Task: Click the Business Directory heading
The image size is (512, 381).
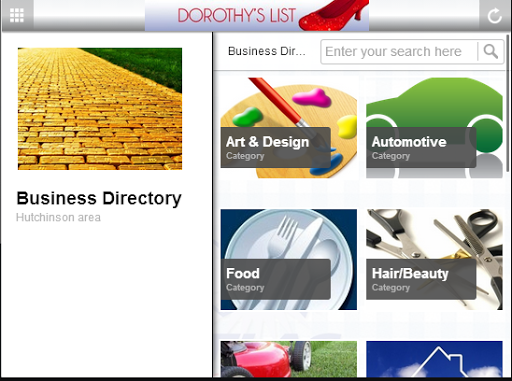Action: [x=99, y=198]
